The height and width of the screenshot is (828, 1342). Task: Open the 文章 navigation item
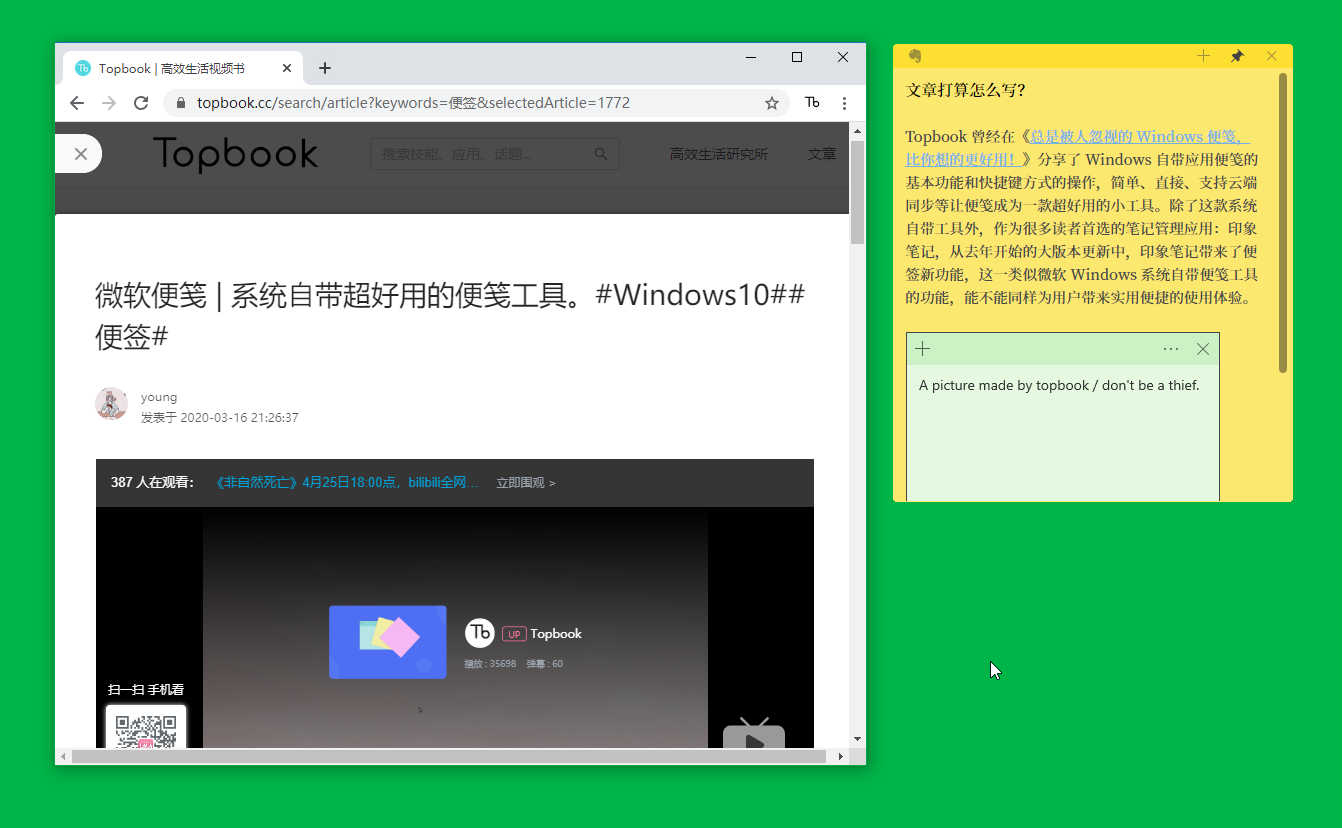point(822,154)
